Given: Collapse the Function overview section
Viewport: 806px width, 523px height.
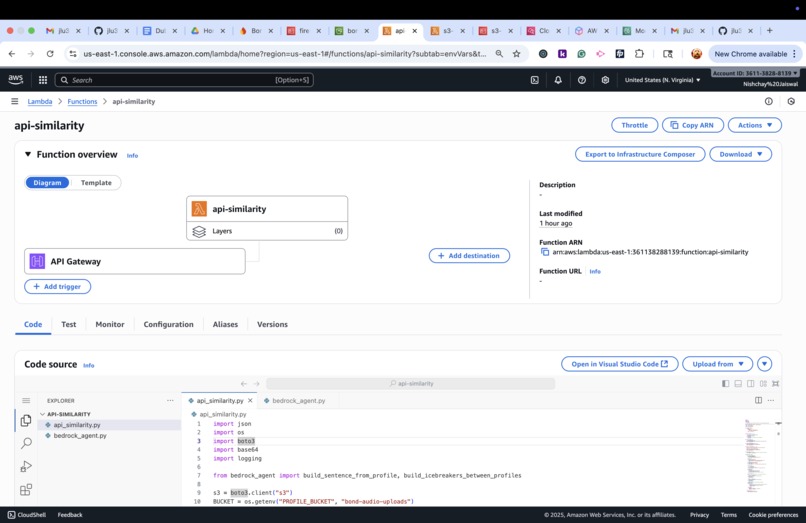Looking at the screenshot, I should tap(28, 154).
